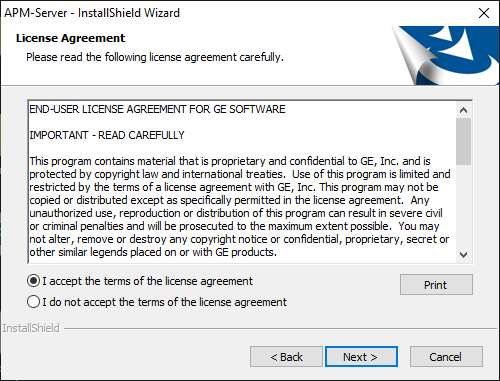Image resolution: width=500 pixels, height=381 pixels.
Task: Click the InstallShield page-curl banner graphic
Action: tap(445, 55)
